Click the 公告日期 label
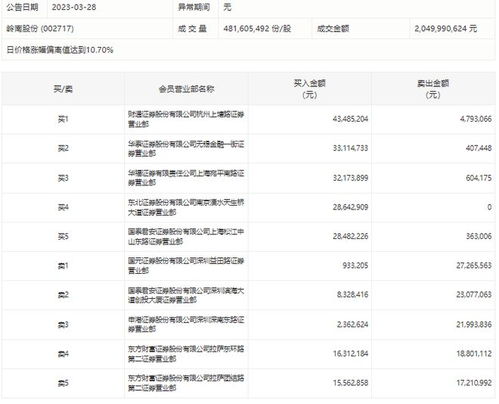Image resolution: width=499 pixels, height=404 pixels. coord(22,7)
